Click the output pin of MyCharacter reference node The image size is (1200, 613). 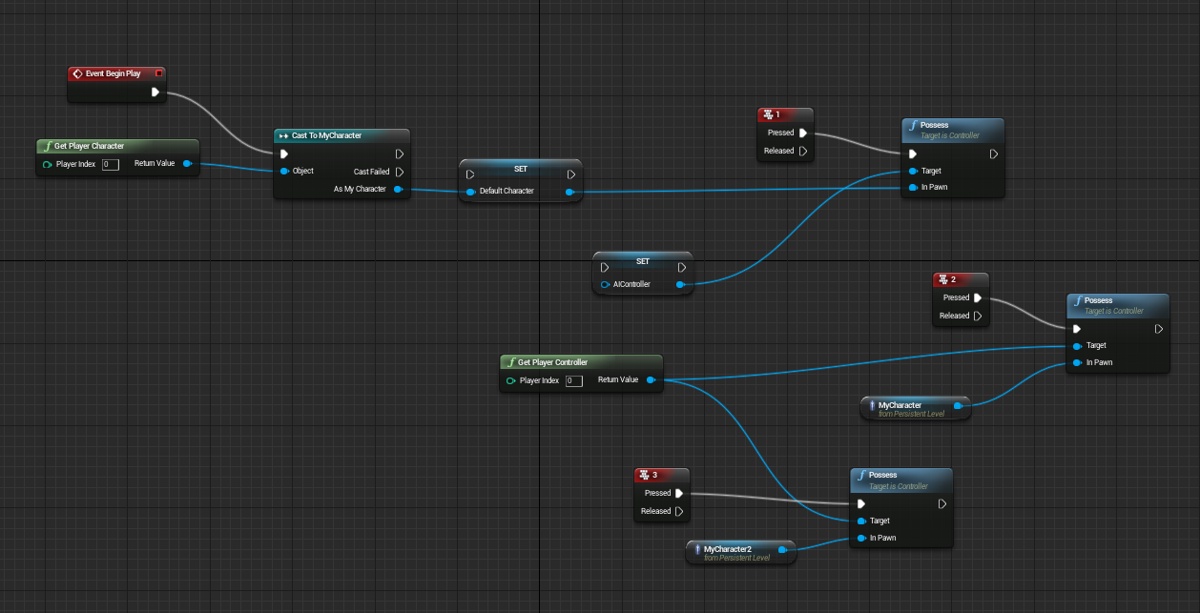[x=957, y=405]
